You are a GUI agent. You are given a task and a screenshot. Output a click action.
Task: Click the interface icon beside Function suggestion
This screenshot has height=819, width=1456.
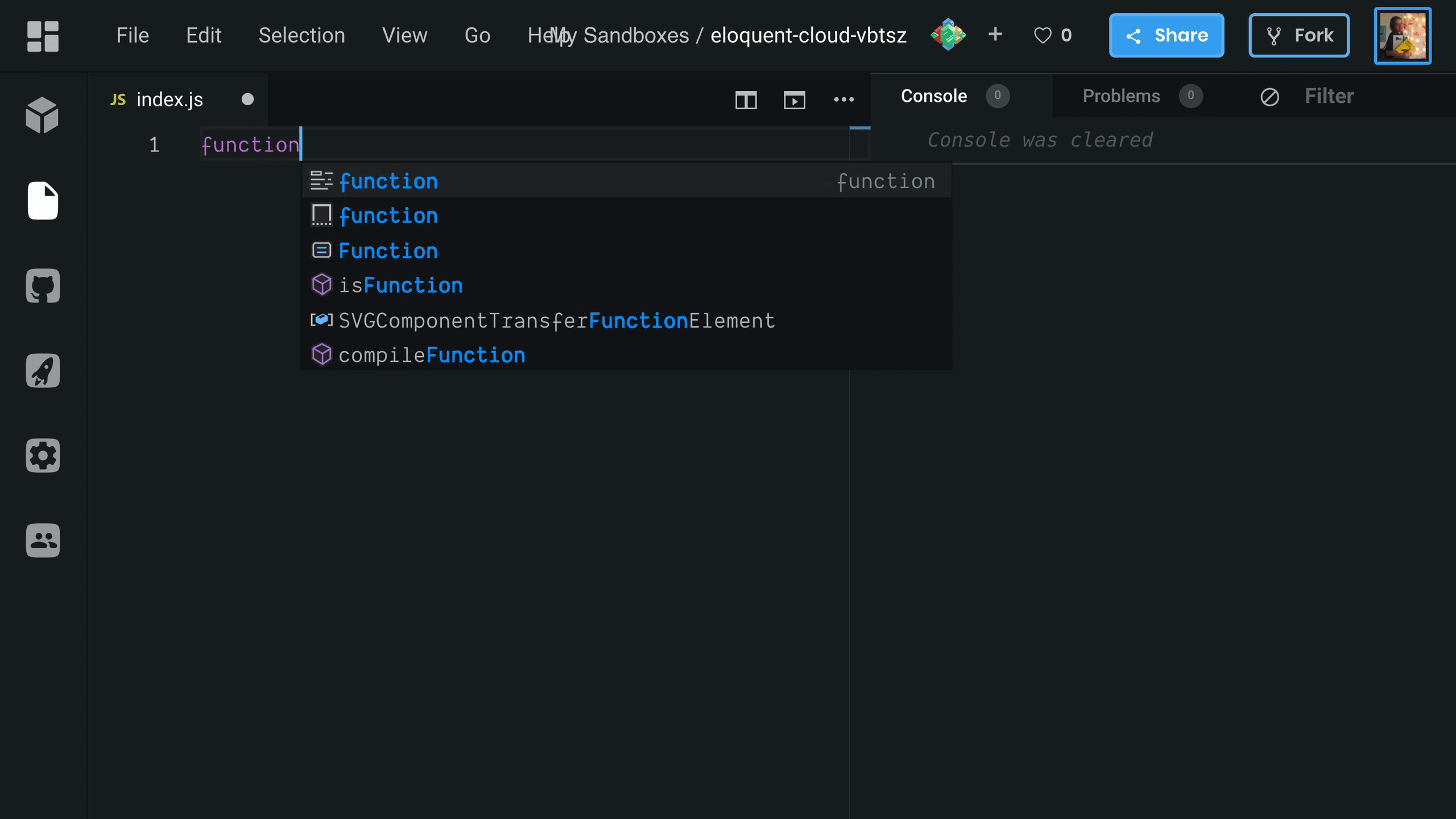pyautogui.click(x=321, y=250)
